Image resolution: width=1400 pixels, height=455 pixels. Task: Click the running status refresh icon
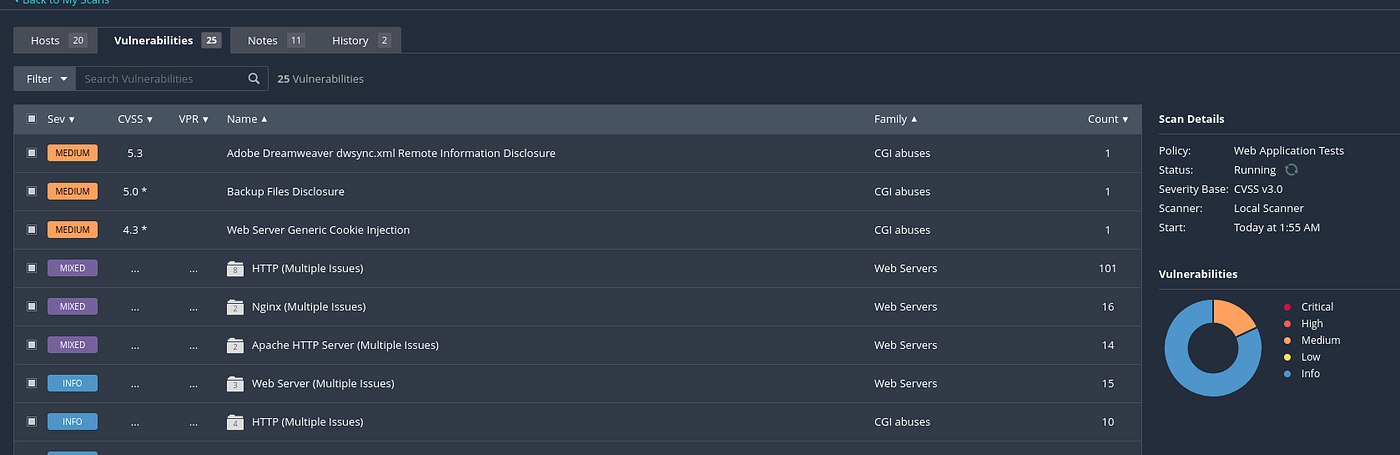(1291, 170)
